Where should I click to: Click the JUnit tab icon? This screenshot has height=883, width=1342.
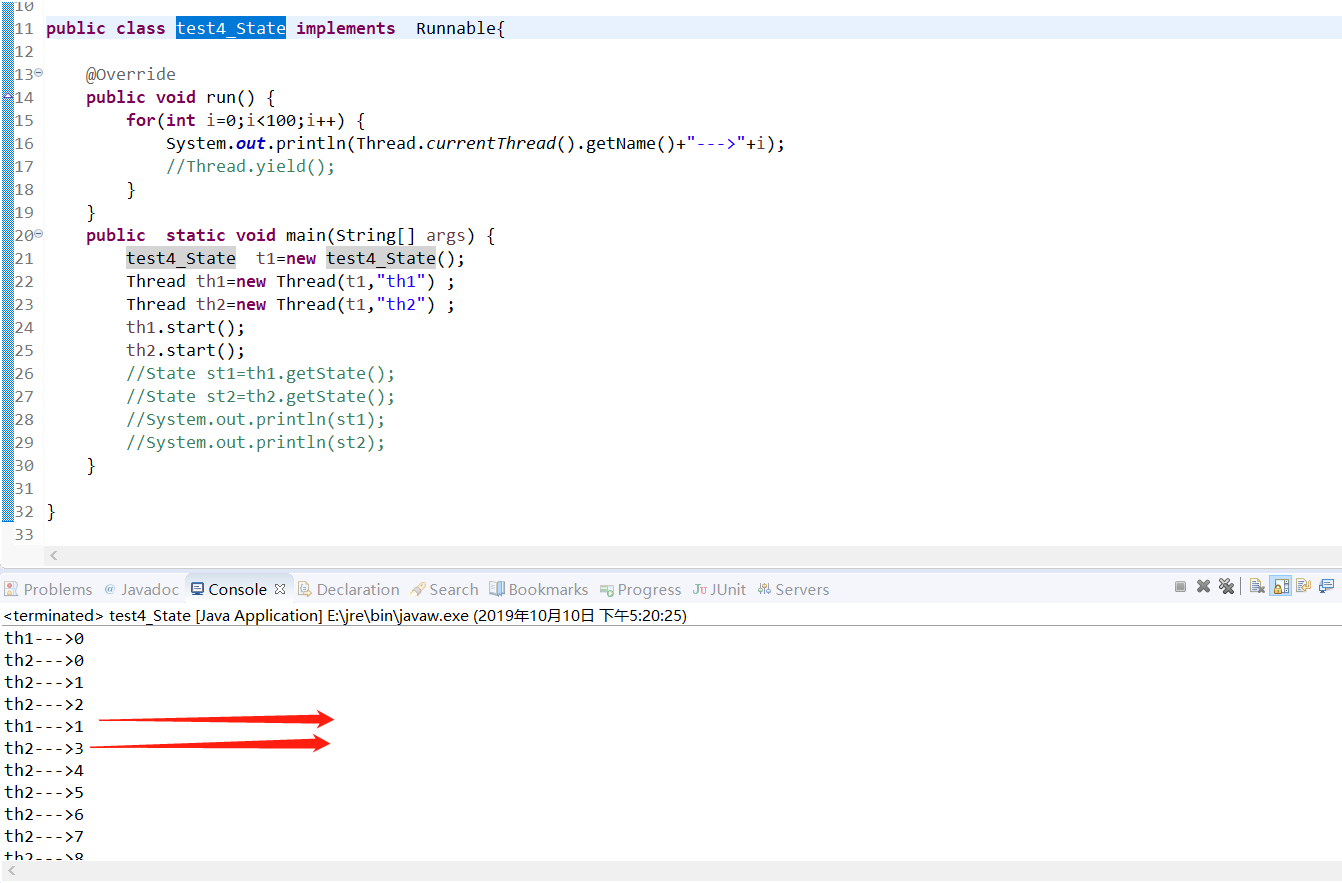(x=700, y=589)
